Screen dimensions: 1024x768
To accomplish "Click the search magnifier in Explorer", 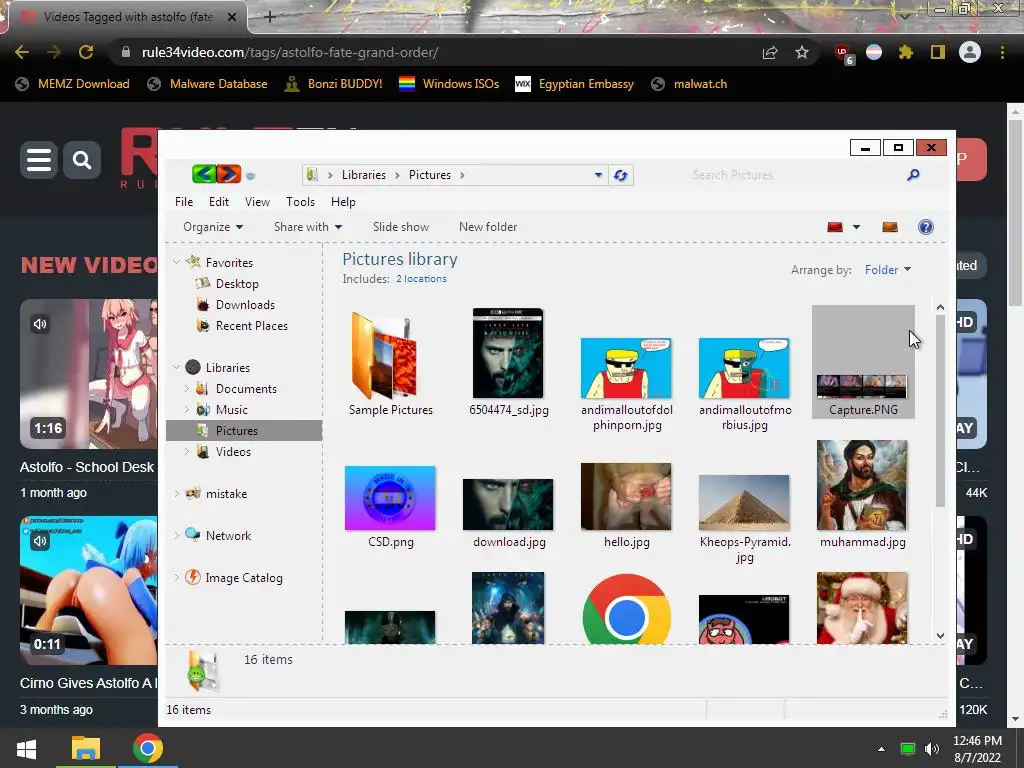I will pyautogui.click(x=914, y=174).
